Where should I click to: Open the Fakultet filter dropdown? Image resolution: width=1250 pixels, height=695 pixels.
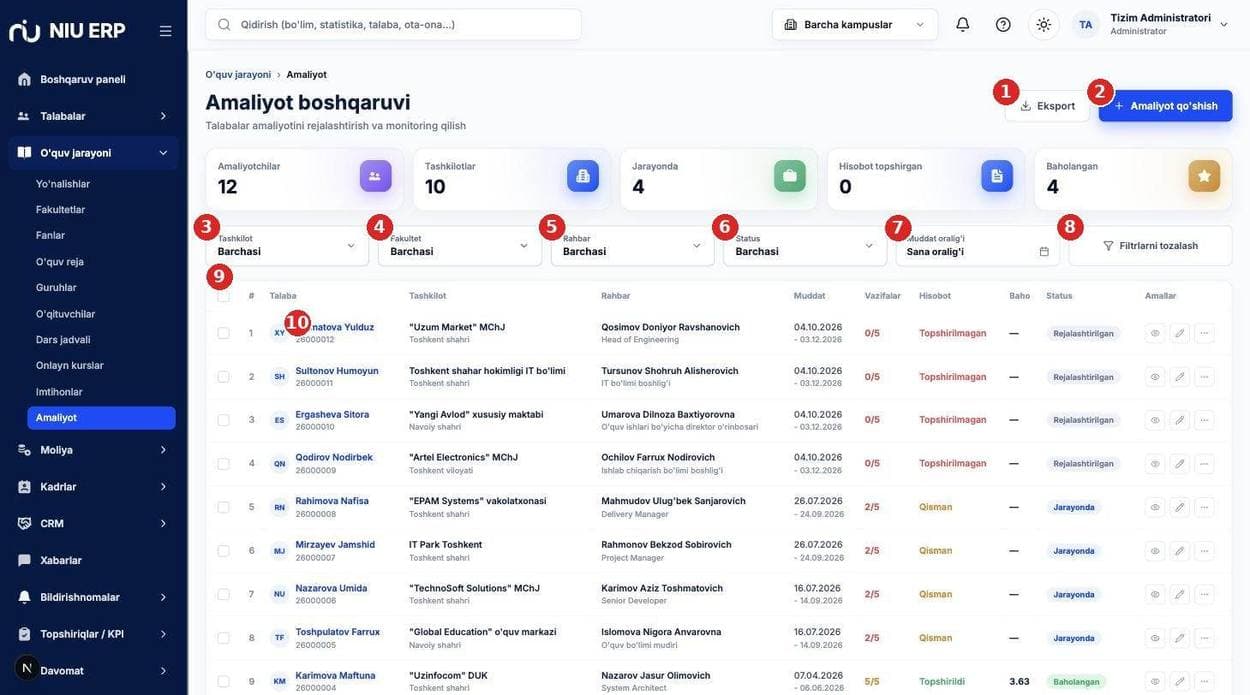[x=460, y=246]
